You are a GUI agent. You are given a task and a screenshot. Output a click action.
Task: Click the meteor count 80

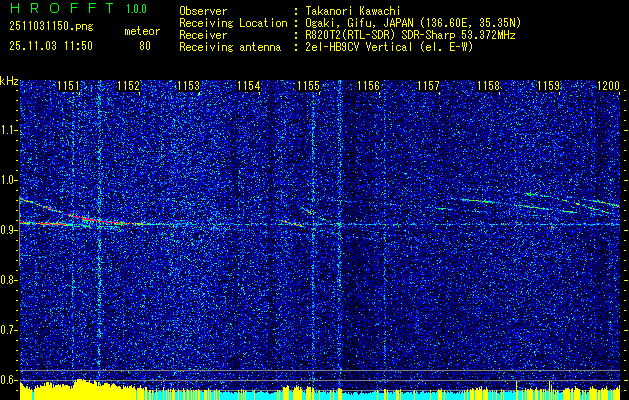pos(145,46)
